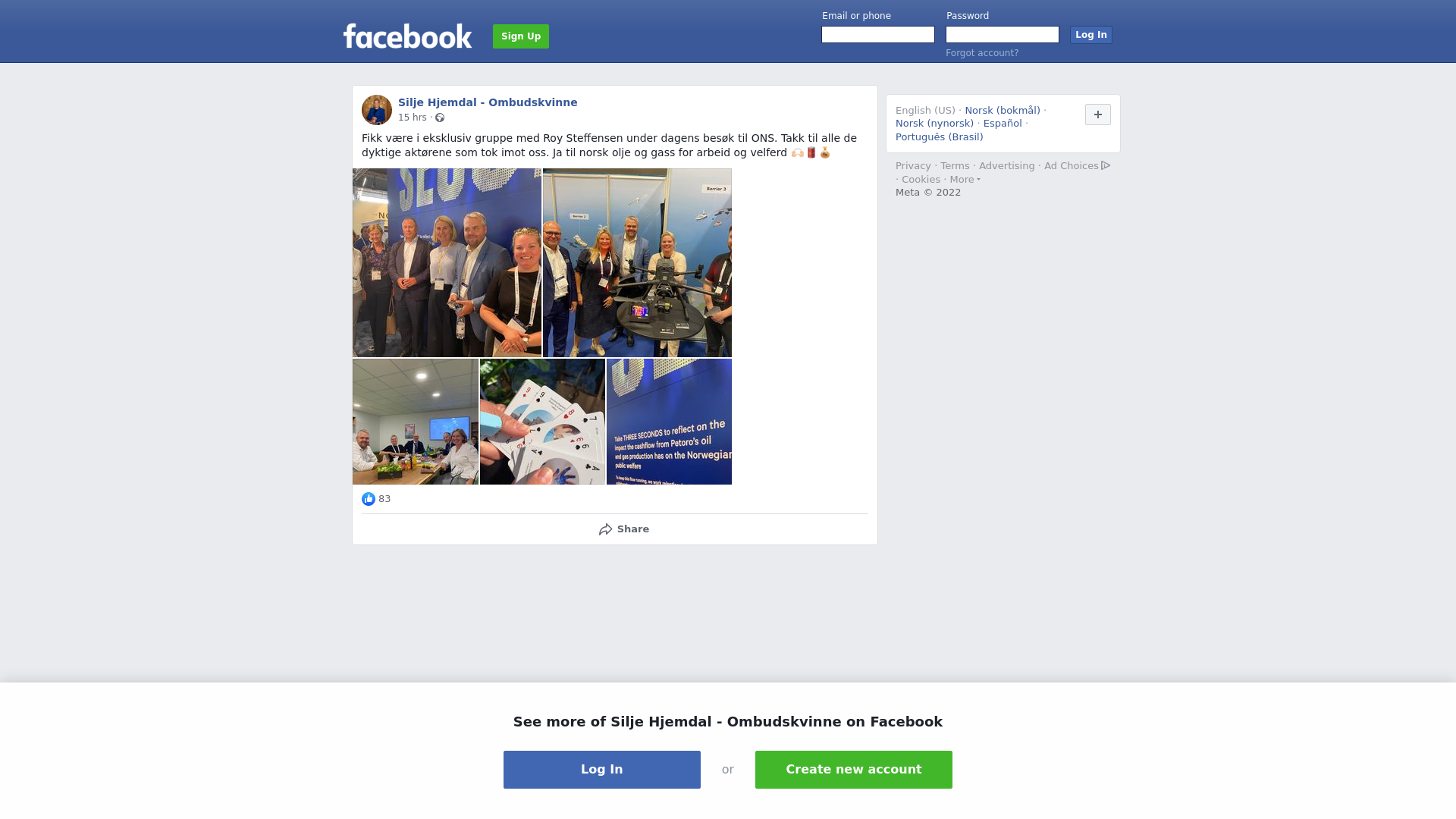Image resolution: width=1456 pixels, height=819 pixels.
Task: Click the Email or phone field
Action: tap(878, 35)
